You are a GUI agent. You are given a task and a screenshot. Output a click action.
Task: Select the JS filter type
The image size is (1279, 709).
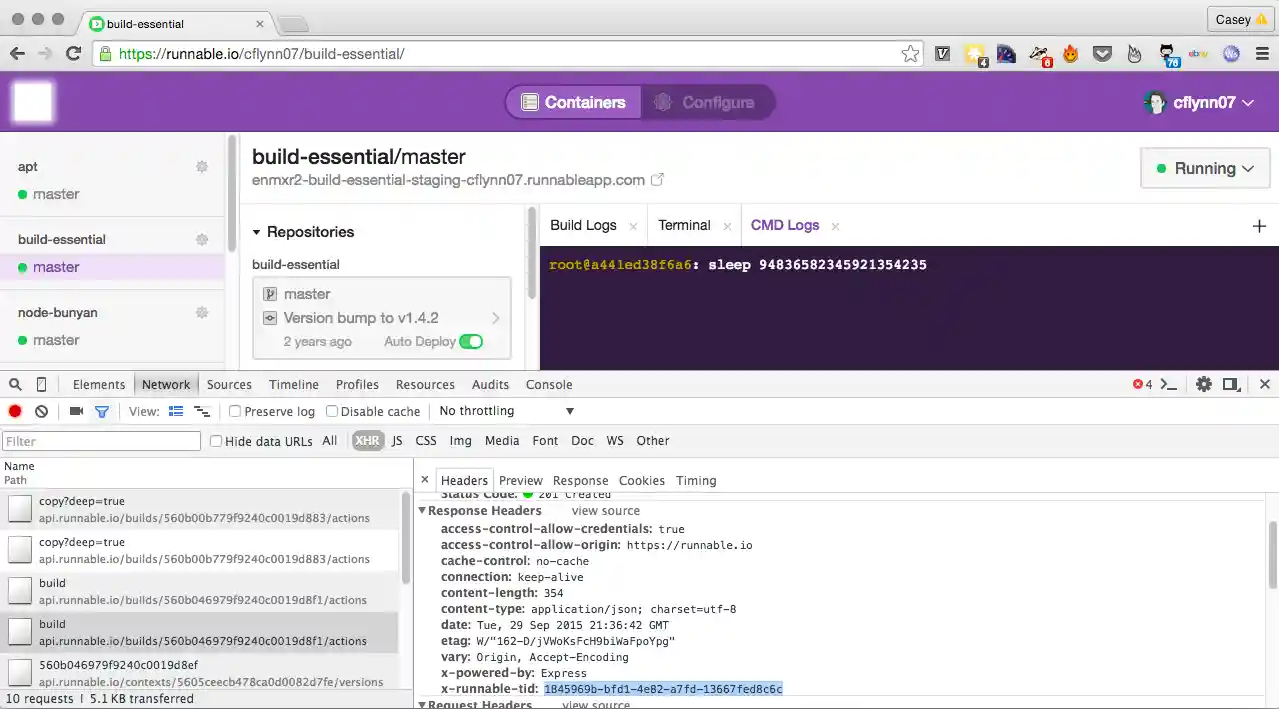(x=397, y=441)
